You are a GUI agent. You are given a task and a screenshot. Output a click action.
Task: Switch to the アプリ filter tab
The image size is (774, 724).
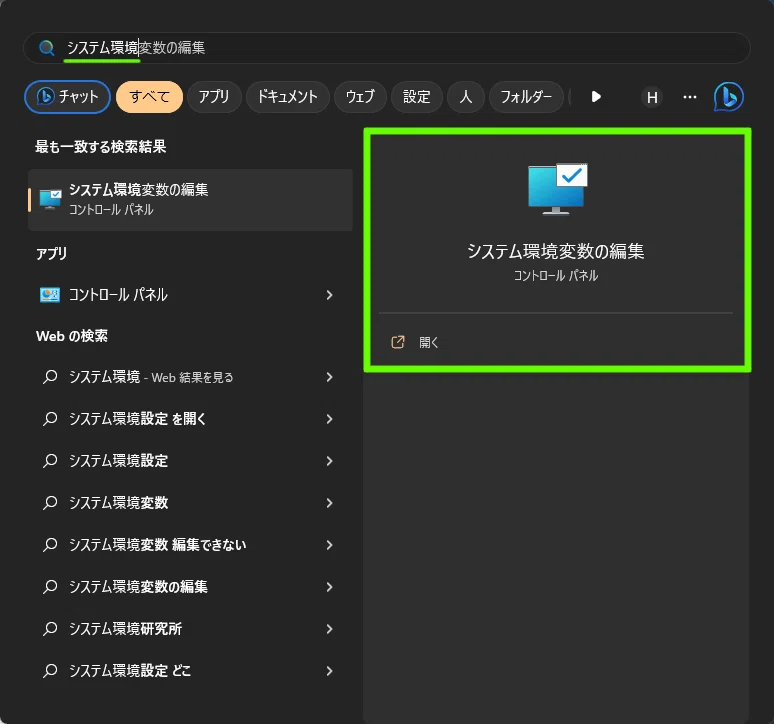point(214,97)
